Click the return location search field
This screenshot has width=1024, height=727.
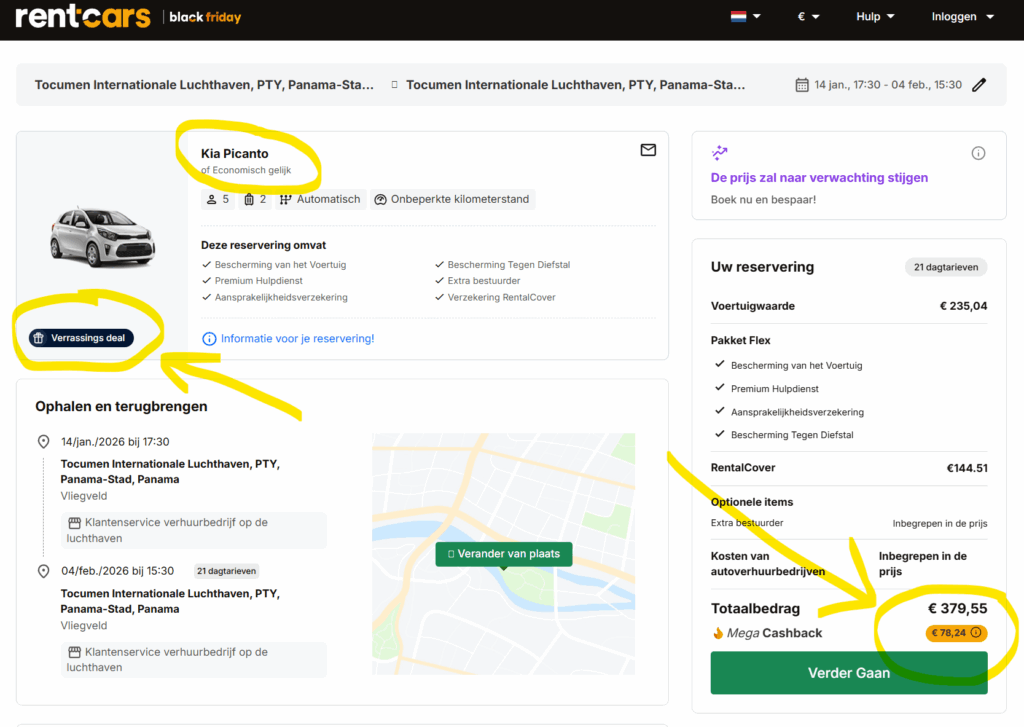575,85
